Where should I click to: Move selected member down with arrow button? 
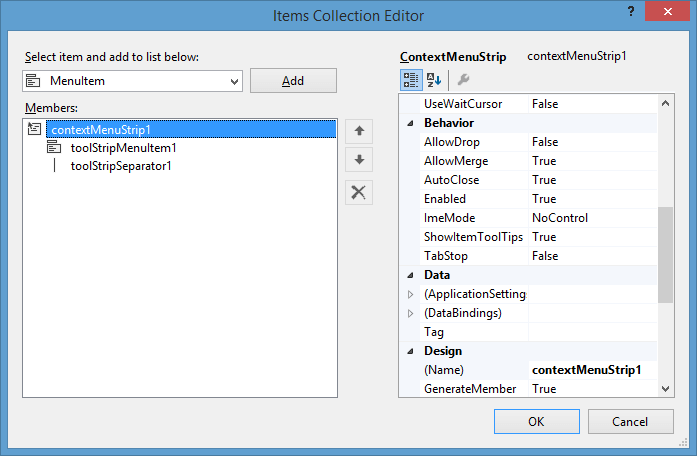[x=359, y=160]
